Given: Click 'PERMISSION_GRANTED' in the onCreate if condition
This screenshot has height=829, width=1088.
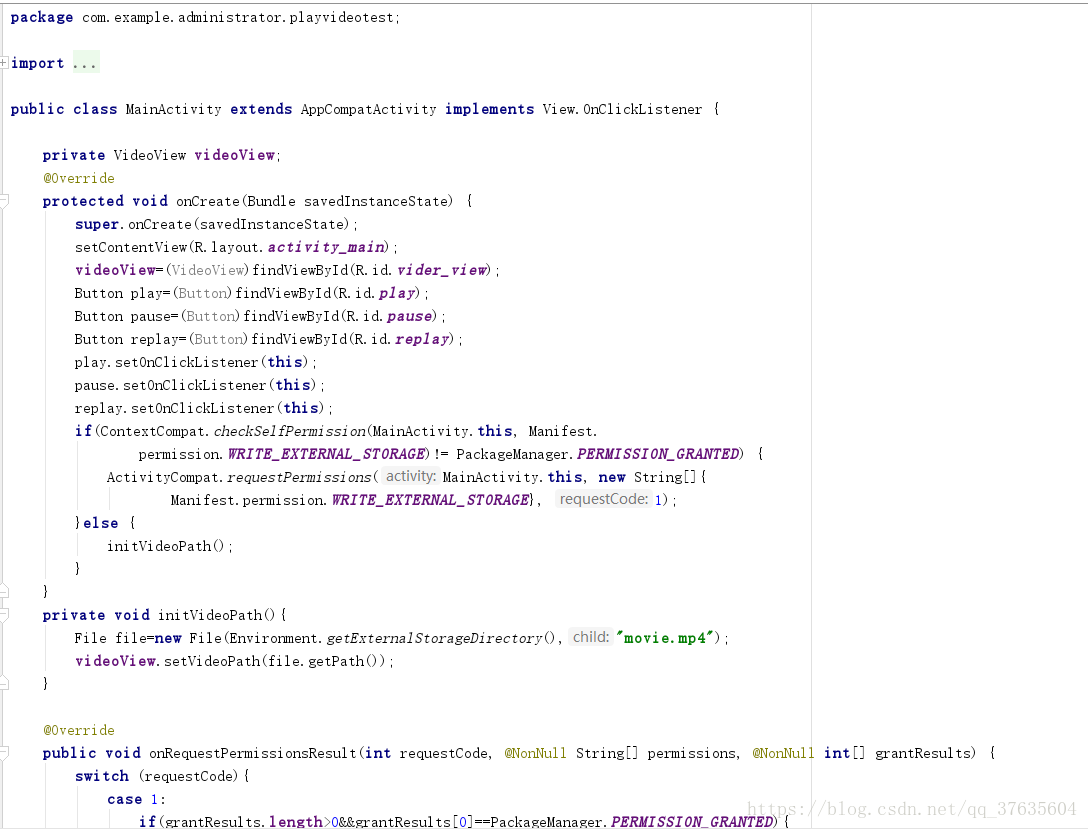Looking at the screenshot, I should click(x=658, y=454).
